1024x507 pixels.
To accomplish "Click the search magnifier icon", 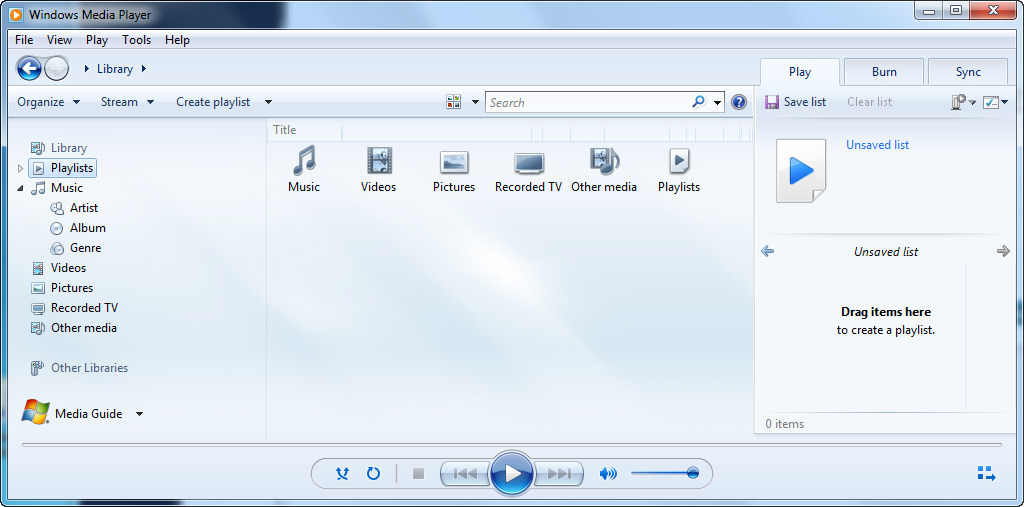I will click(699, 102).
